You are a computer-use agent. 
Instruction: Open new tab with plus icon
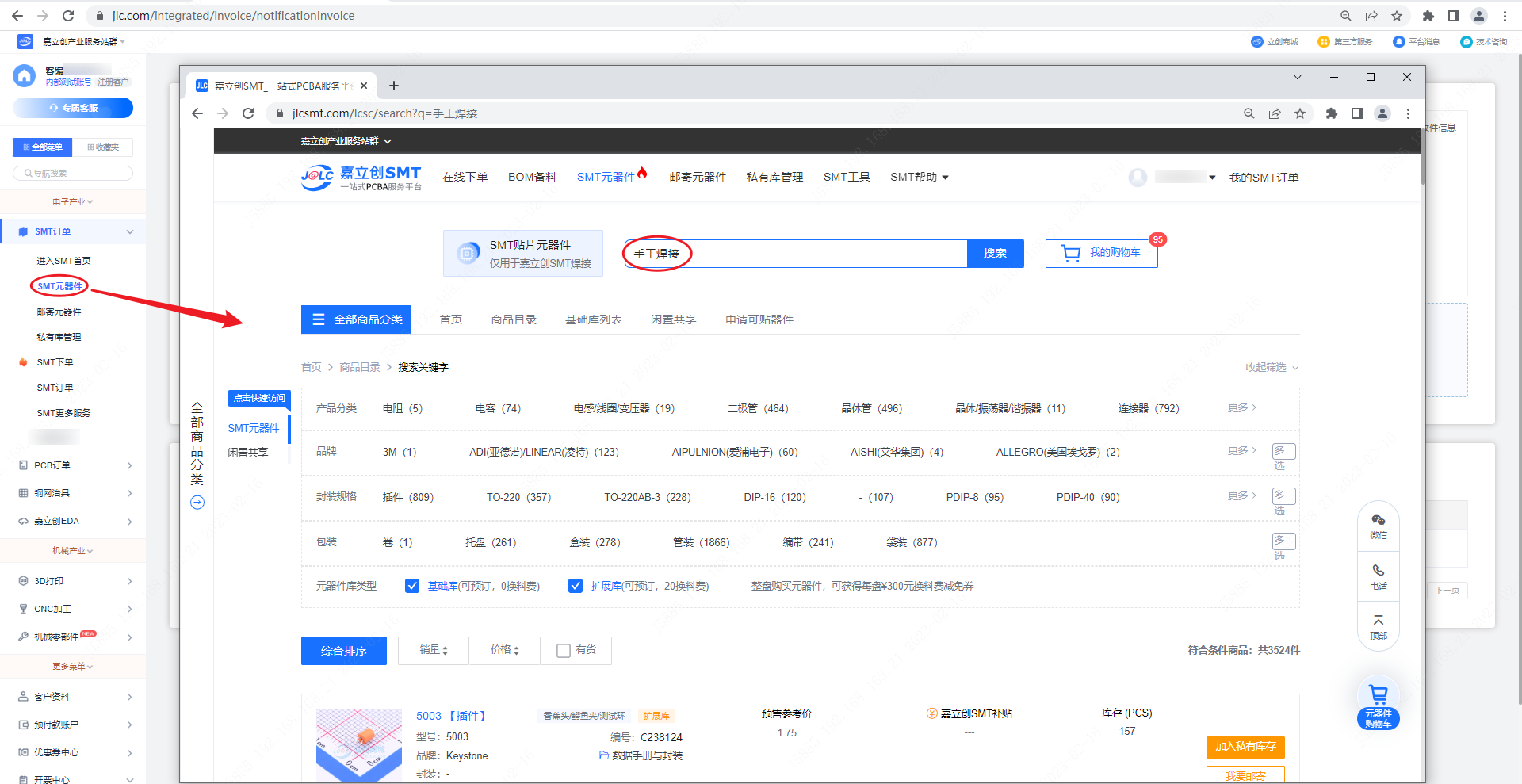coord(394,86)
